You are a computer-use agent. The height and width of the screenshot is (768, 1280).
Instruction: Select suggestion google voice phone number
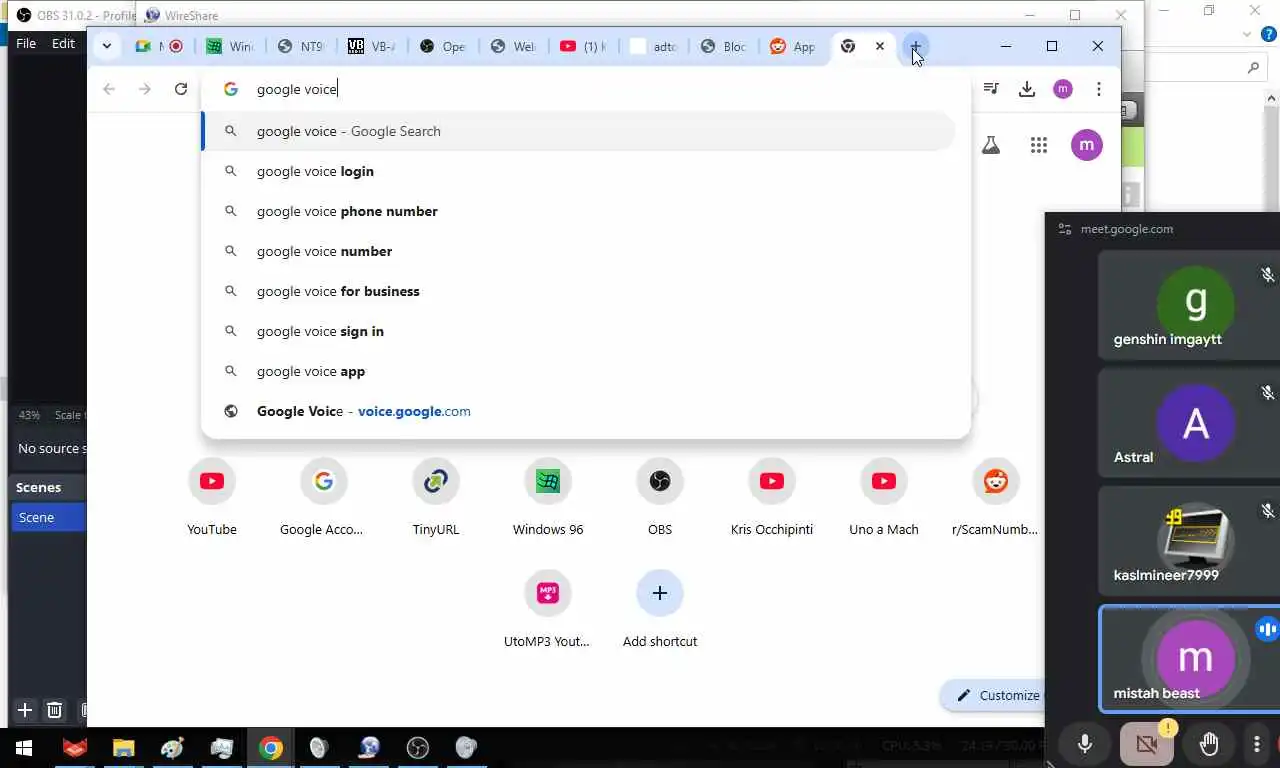[x=580, y=211]
